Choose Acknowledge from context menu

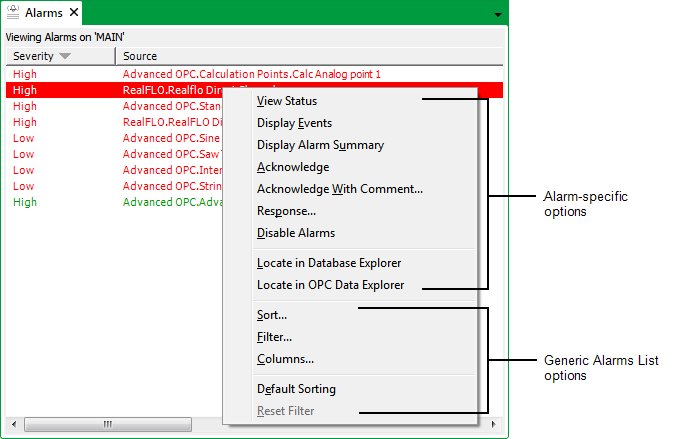[292, 167]
